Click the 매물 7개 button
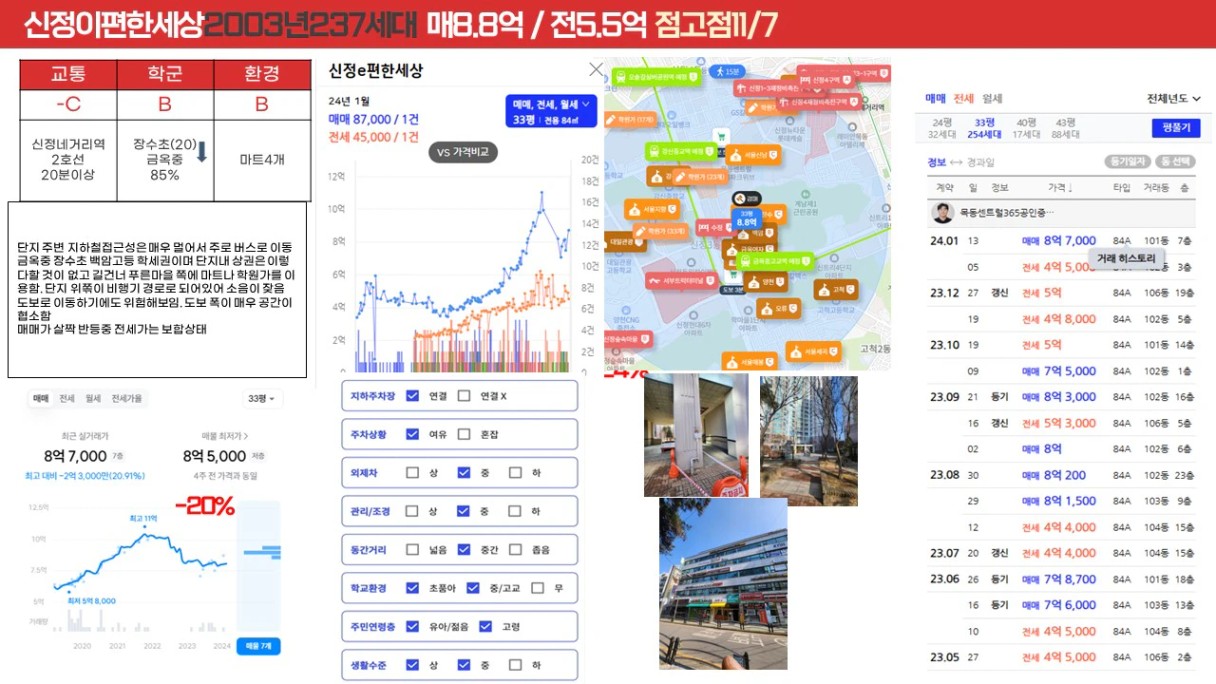 258,646
